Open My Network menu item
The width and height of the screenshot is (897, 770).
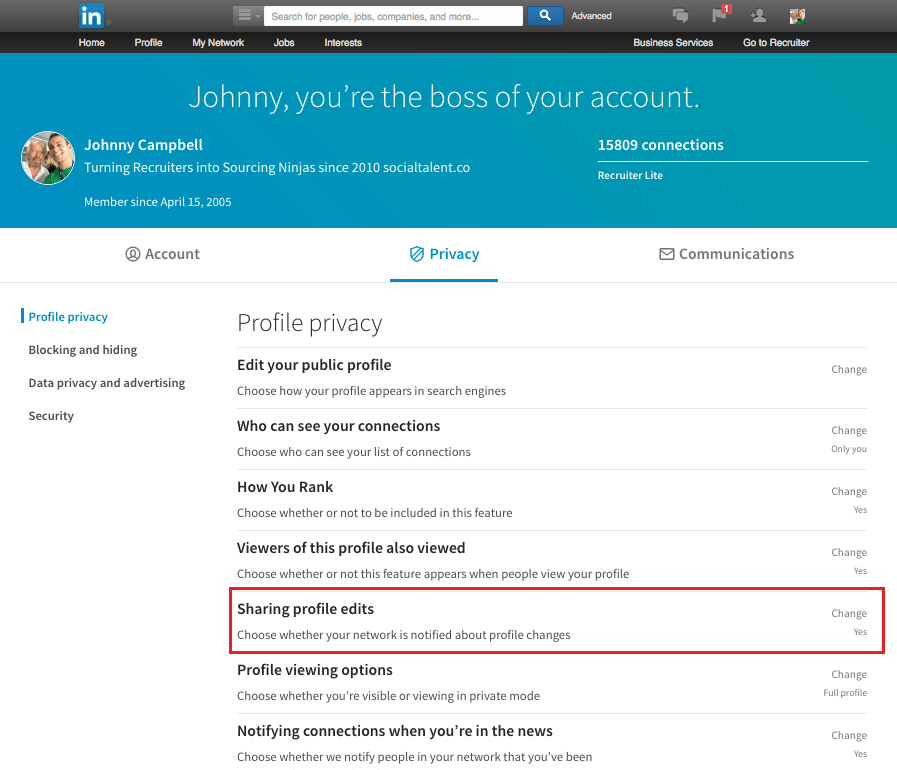click(218, 42)
